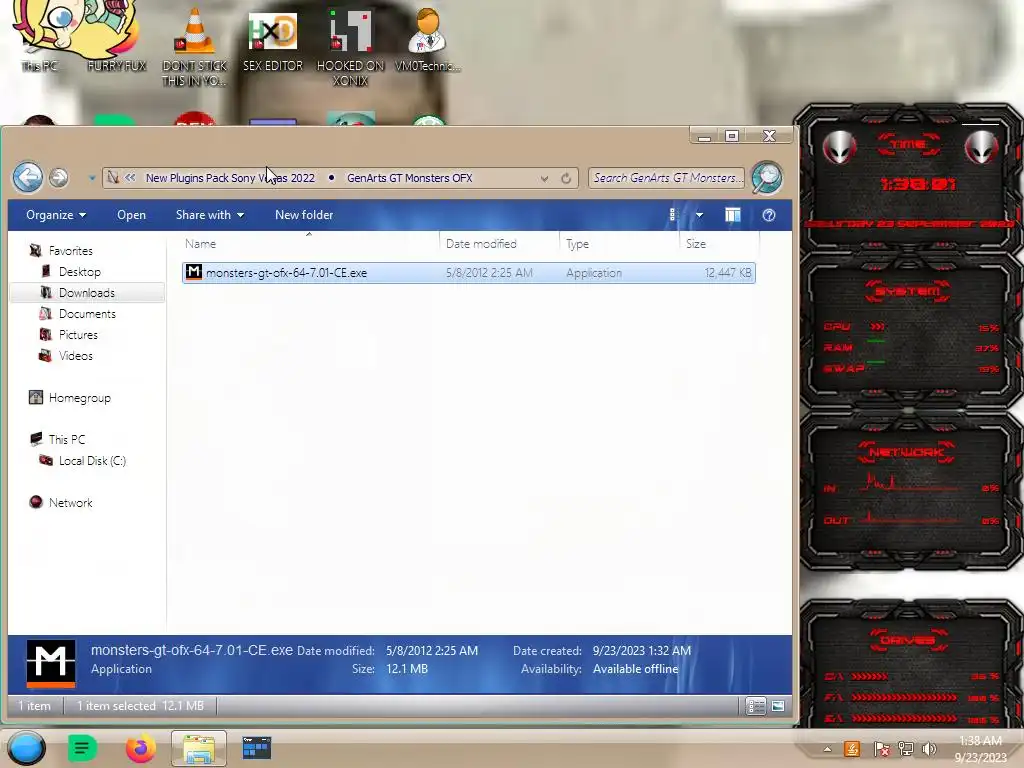This screenshot has height=768, width=1024.
Task: Click Open in the toolbar
Action: [131, 215]
